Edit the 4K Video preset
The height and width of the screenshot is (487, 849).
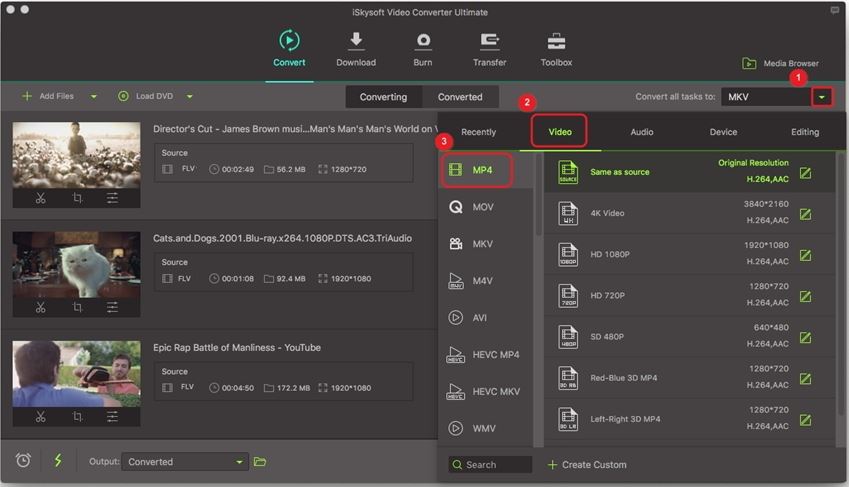(805, 214)
